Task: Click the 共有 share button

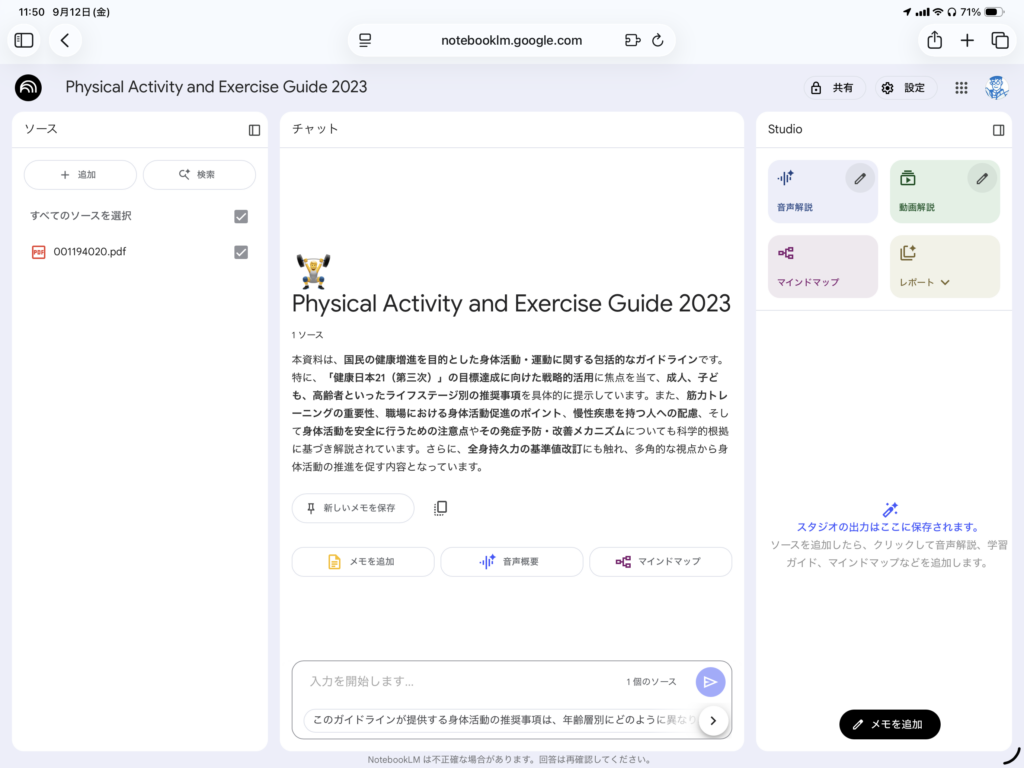Action: click(x=833, y=88)
